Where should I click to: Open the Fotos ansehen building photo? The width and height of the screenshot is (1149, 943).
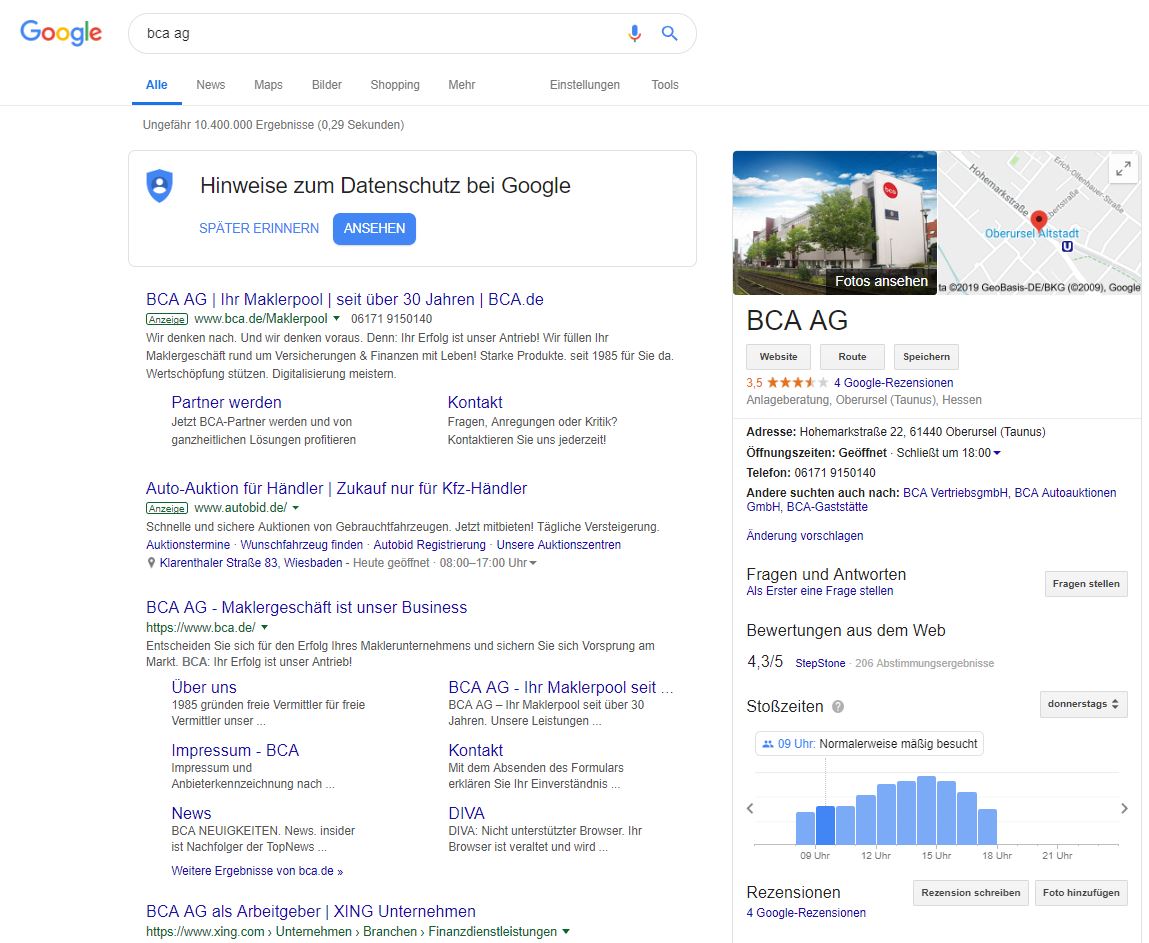tap(835, 223)
